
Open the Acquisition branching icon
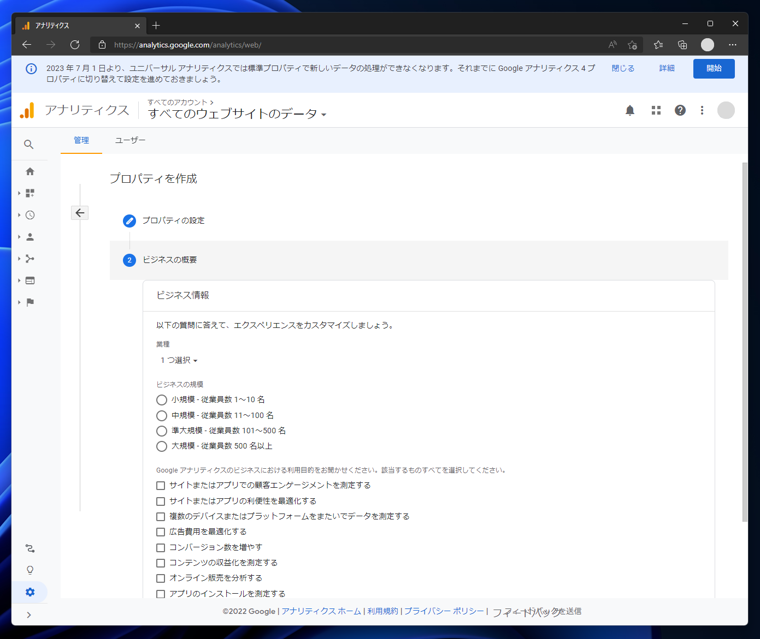tap(30, 258)
